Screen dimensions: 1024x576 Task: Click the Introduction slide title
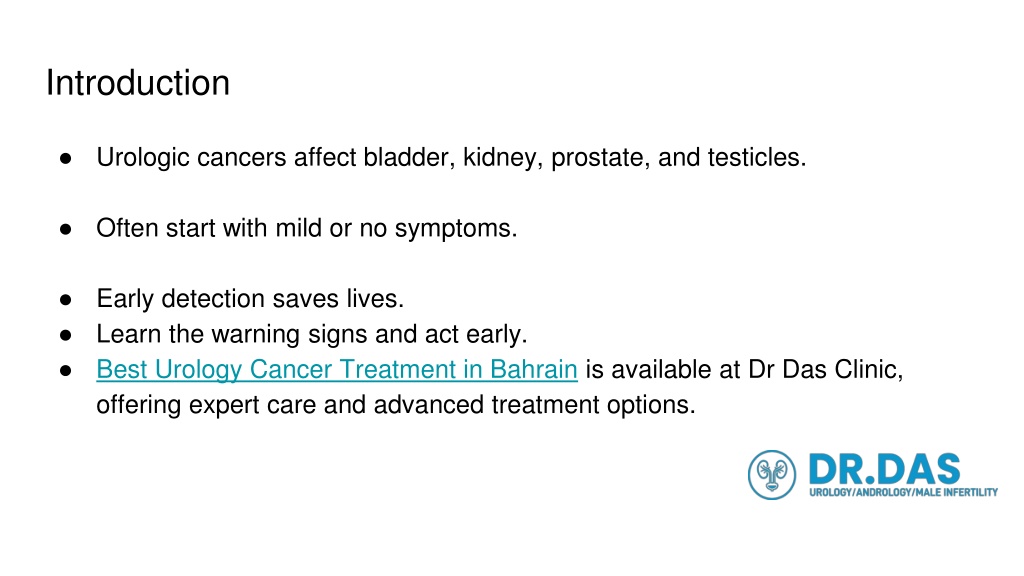138,83
